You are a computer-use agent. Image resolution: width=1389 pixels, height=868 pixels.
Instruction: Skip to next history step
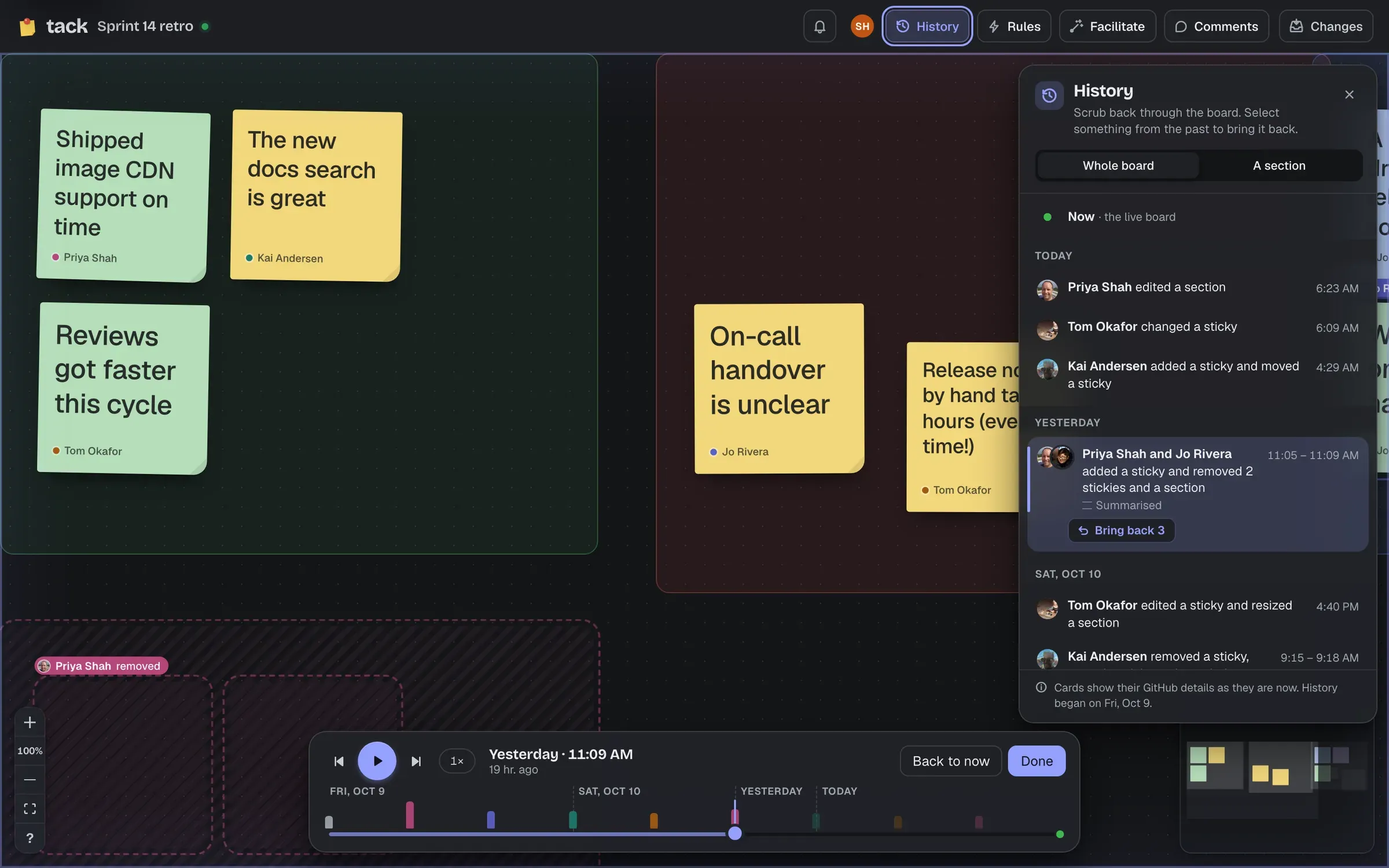tap(416, 761)
